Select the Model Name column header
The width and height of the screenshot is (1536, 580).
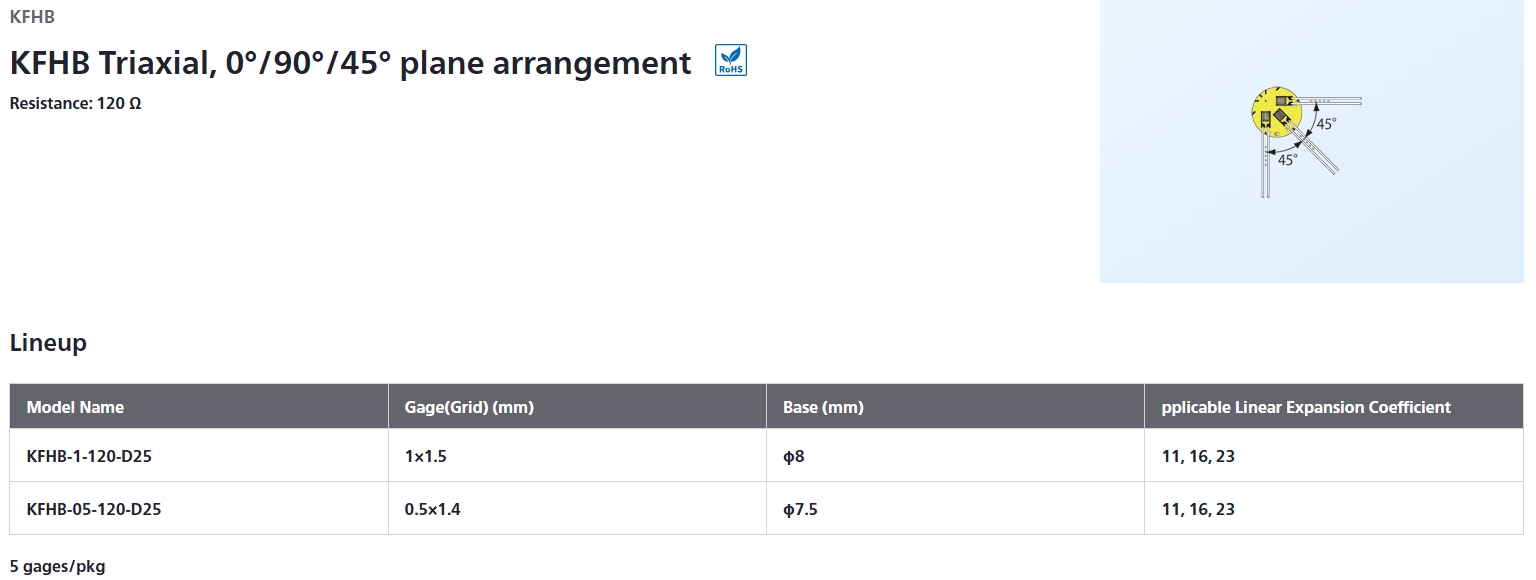pyautogui.click(x=75, y=407)
